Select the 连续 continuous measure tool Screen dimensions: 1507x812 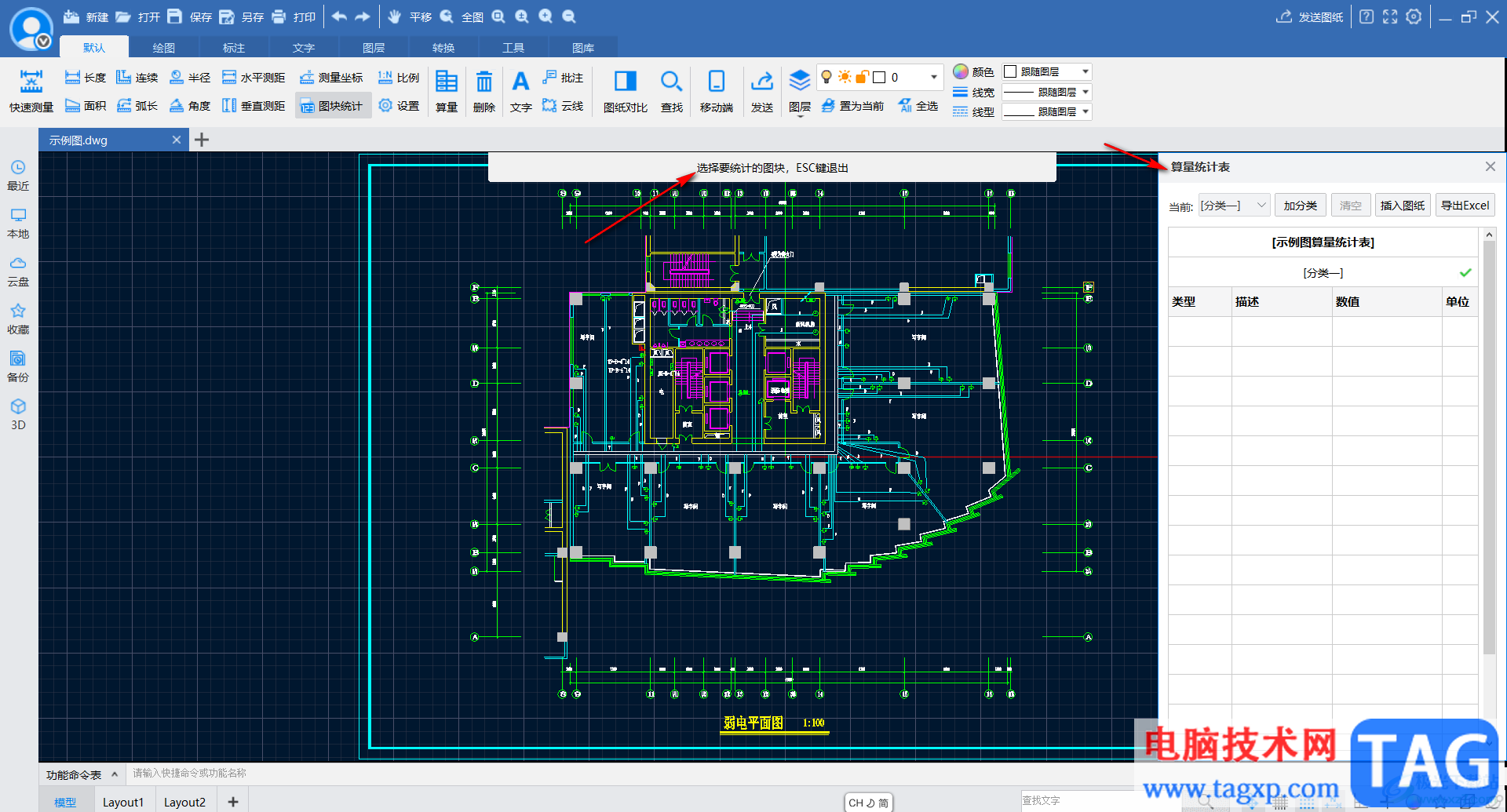pos(137,78)
